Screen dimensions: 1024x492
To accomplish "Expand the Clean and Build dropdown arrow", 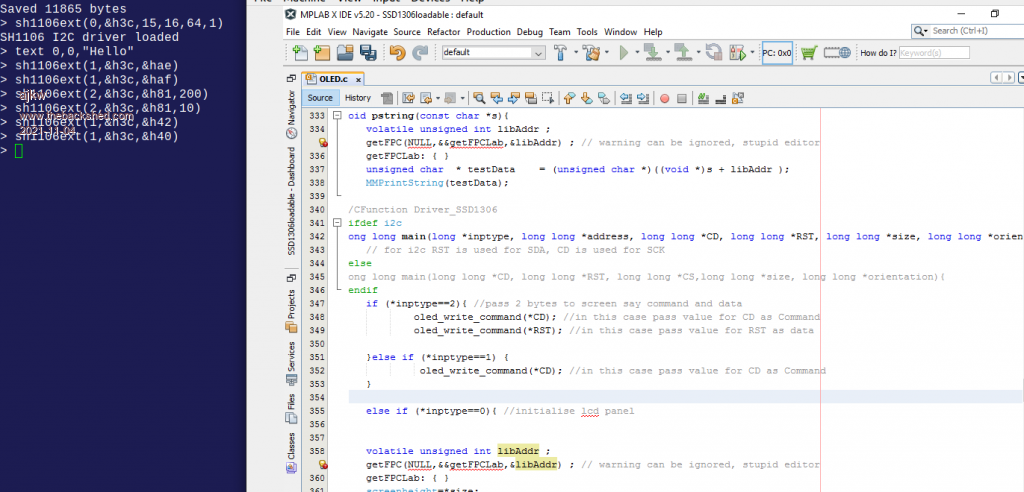I will [x=607, y=52].
